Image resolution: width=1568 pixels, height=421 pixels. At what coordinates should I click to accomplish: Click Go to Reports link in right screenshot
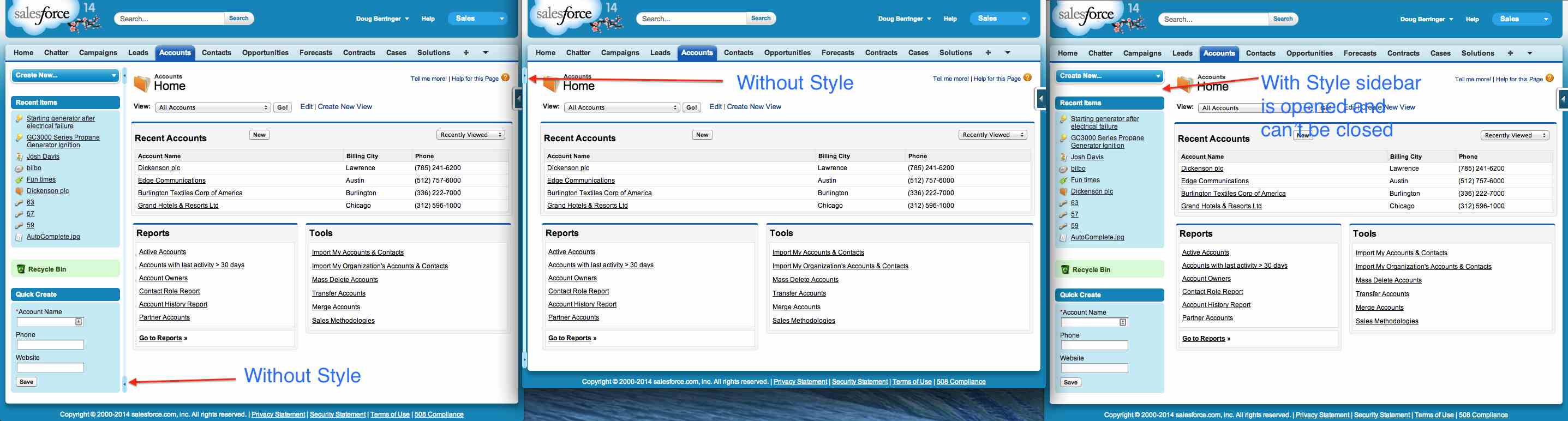1206,339
